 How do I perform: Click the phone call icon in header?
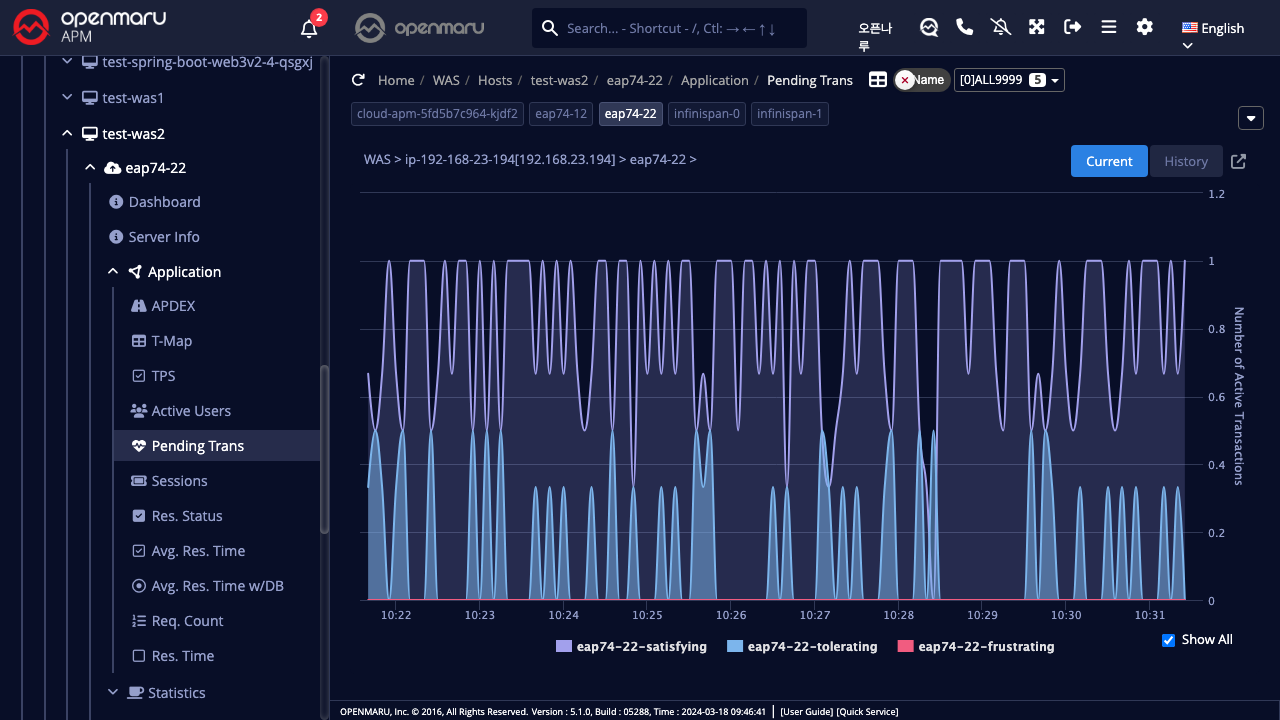(964, 27)
